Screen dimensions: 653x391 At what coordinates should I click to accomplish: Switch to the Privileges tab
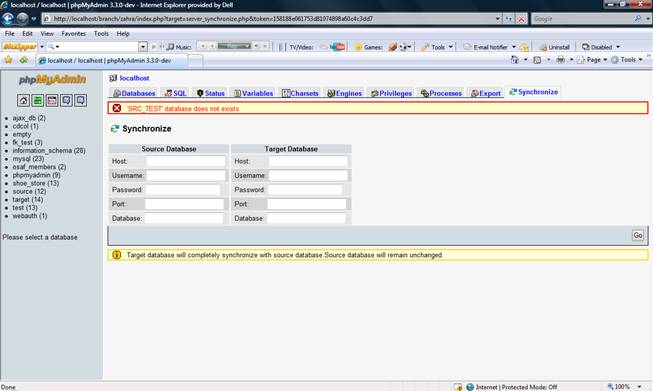(x=391, y=93)
